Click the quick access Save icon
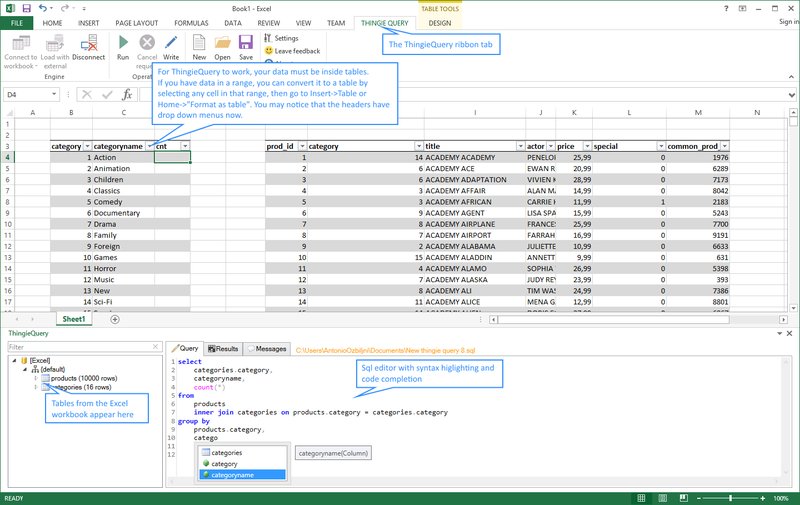Screen dimensions: 800x505 pyautogui.click(x=27, y=8)
